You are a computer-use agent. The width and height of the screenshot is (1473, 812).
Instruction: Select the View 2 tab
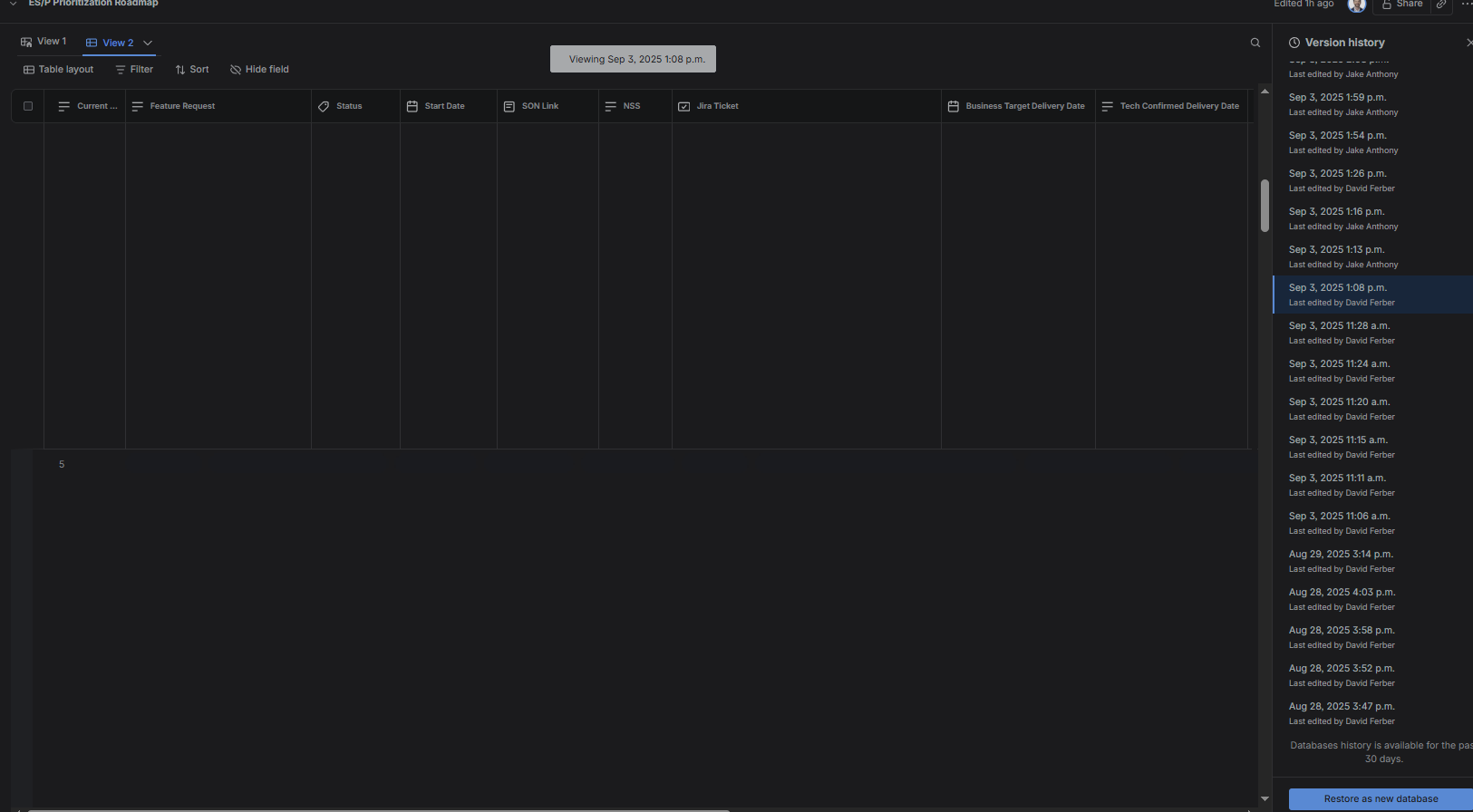click(x=110, y=43)
